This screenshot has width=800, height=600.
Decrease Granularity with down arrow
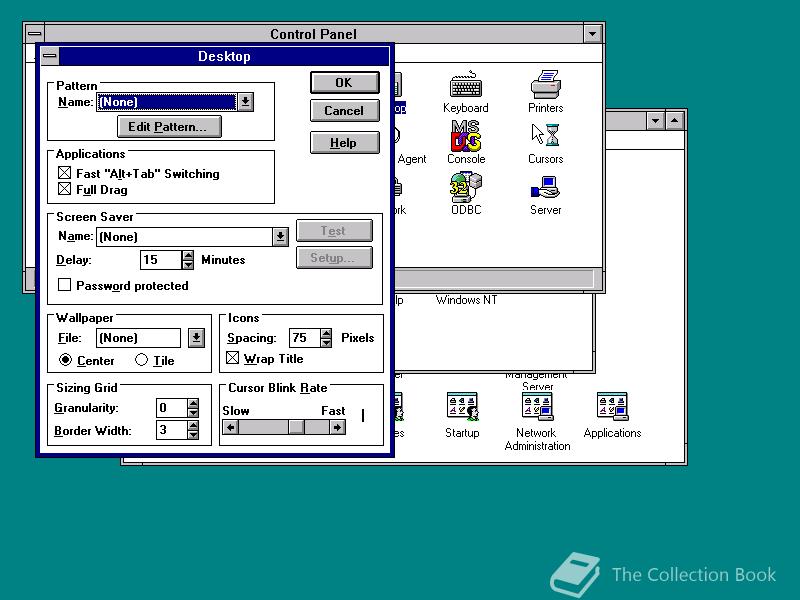coord(193,412)
